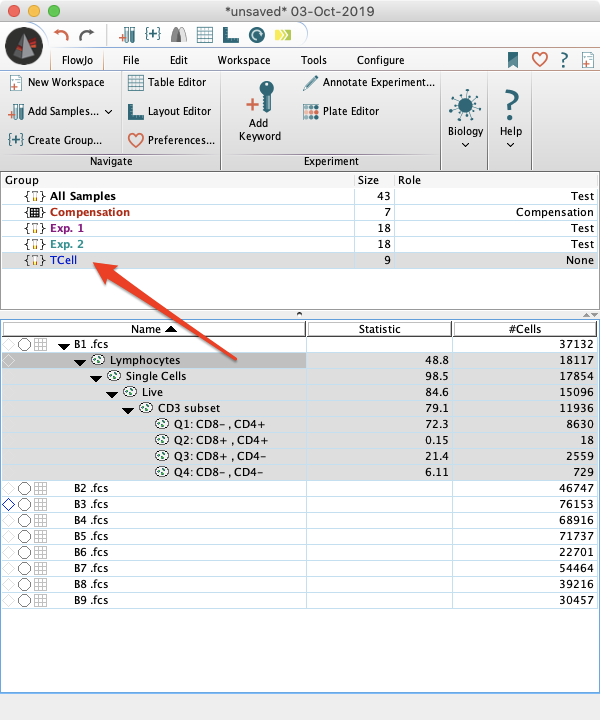
Task: Collapse the CD3 subset node
Action: coord(128,409)
